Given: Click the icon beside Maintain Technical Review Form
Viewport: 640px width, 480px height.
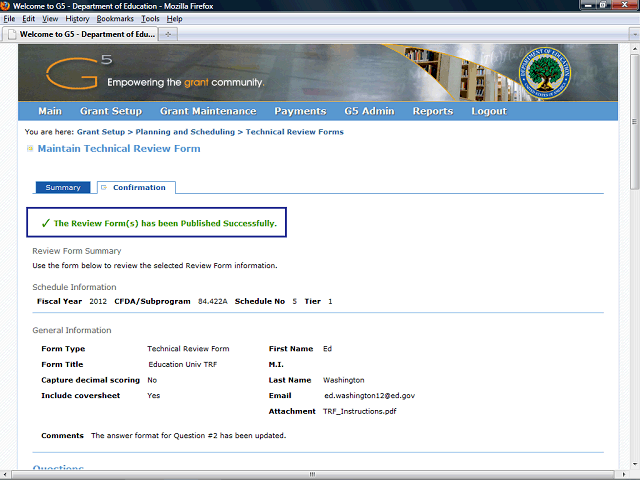Looking at the screenshot, I should (30, 149).
